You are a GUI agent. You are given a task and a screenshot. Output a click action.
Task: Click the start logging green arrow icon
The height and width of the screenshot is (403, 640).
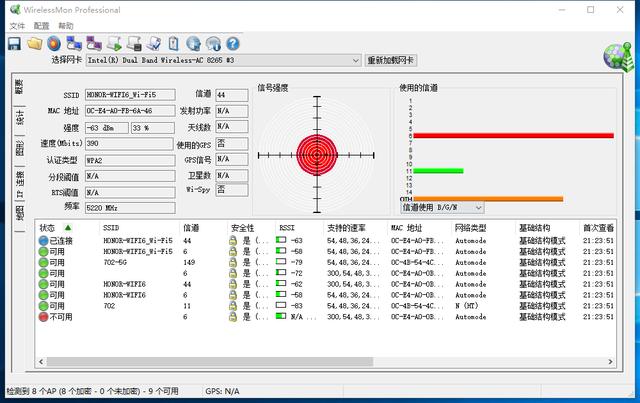114,44
